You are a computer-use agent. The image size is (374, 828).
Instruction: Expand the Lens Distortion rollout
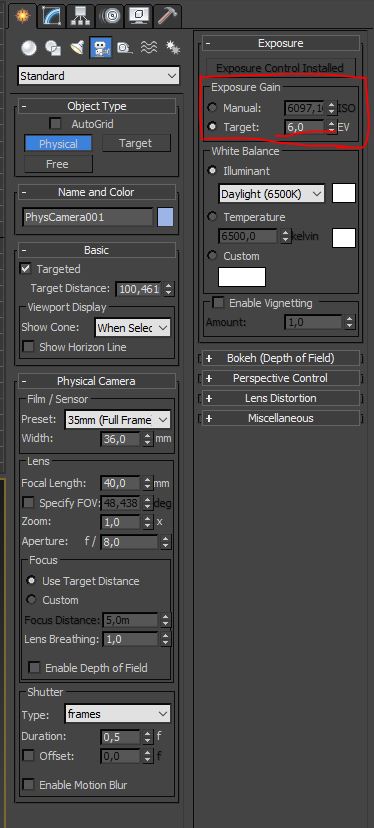280,398
